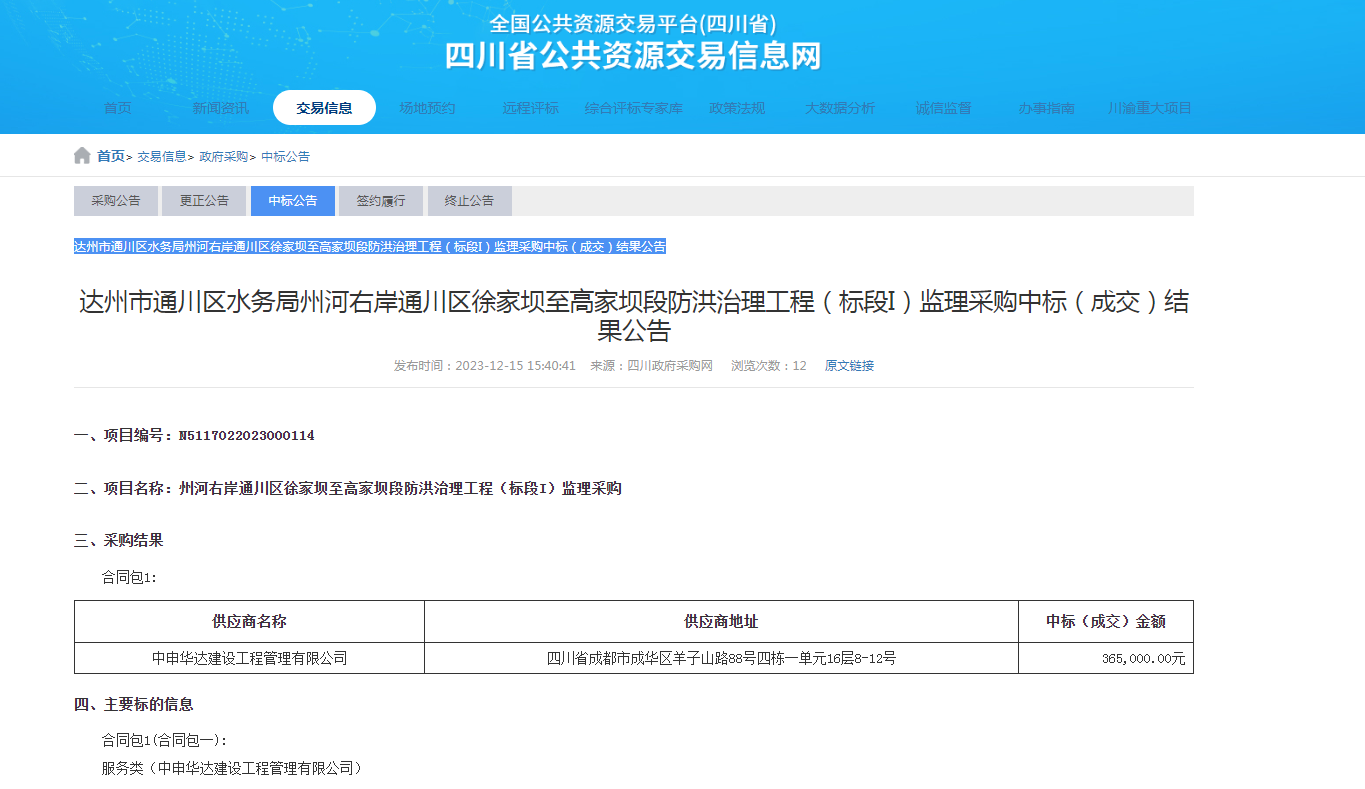Open the 终止公告 tab

coord(469,201)
